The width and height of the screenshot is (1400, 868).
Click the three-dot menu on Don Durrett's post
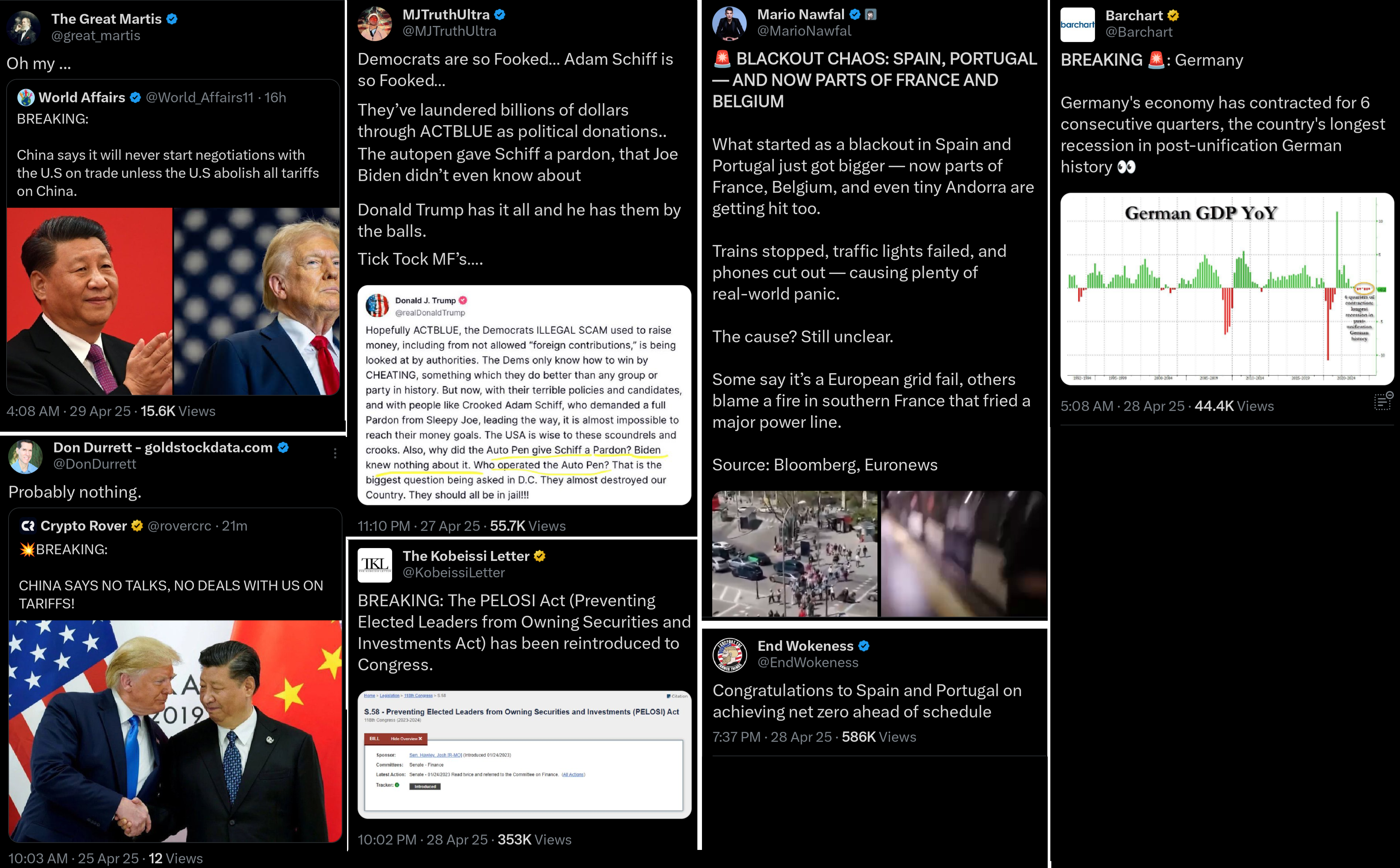(335, 453)
